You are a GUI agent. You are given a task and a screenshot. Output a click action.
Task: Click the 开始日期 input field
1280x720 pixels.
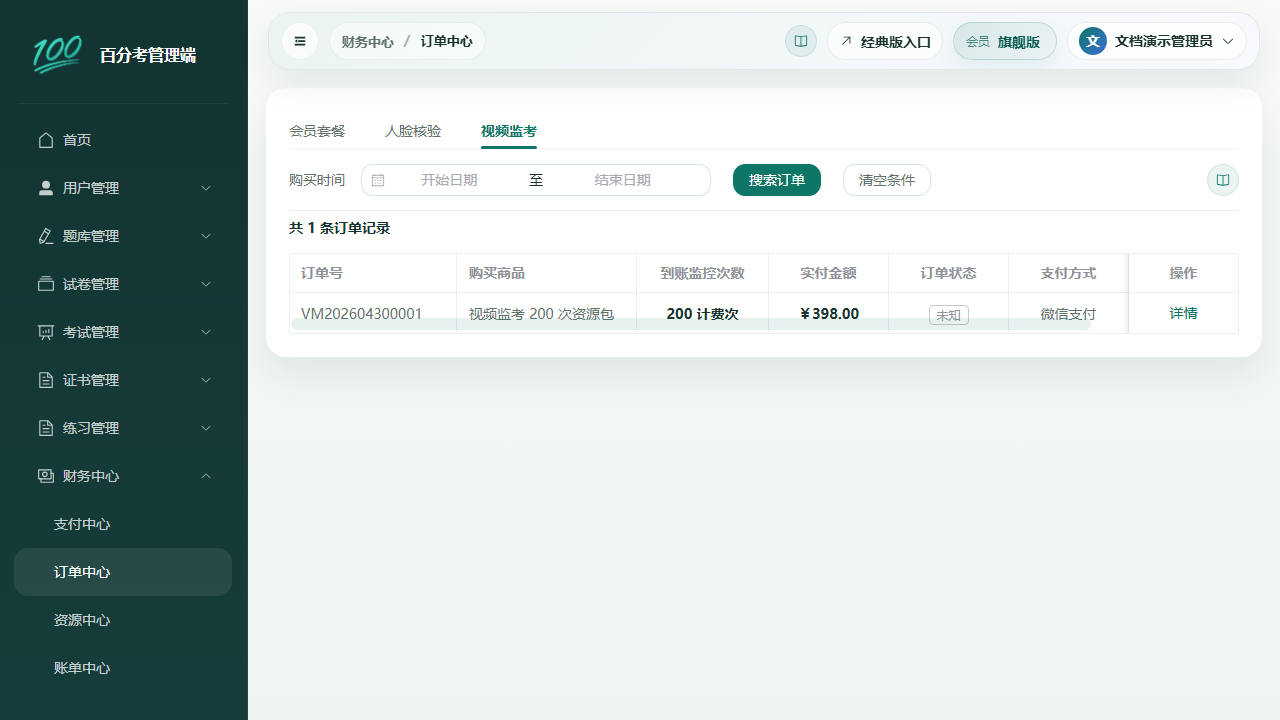point(449,180)
